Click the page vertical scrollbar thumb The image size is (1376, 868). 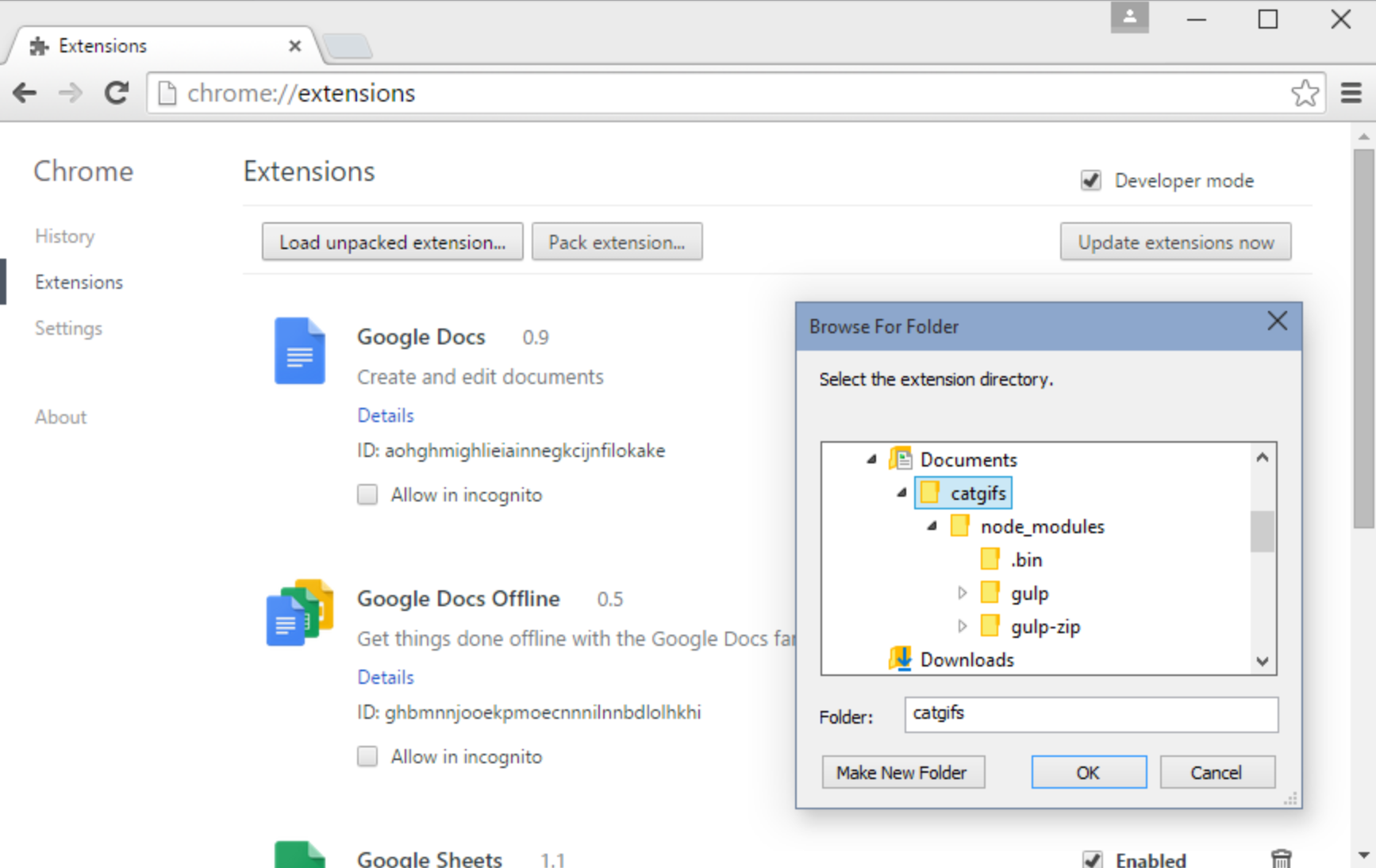point(1364,337)
